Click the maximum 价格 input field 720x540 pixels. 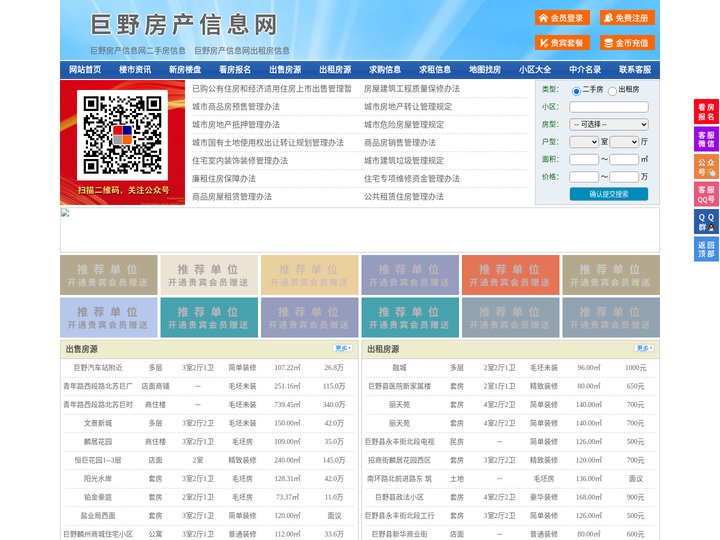pos(624,177)
